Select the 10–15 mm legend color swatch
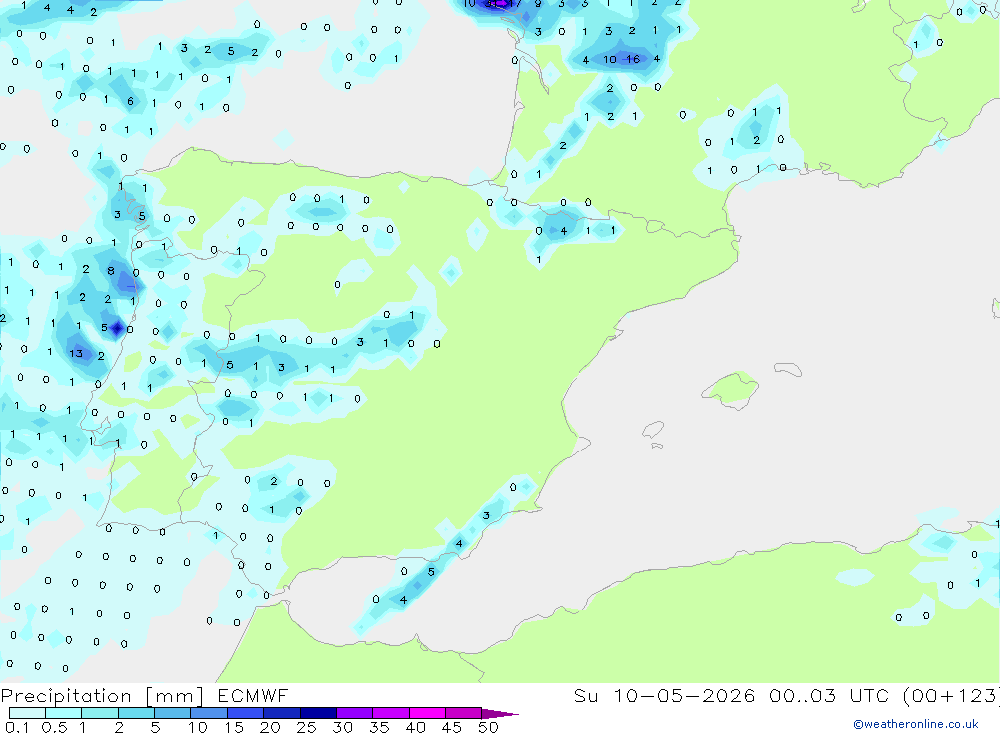The image size is (1000, 733). pos(209,713)
